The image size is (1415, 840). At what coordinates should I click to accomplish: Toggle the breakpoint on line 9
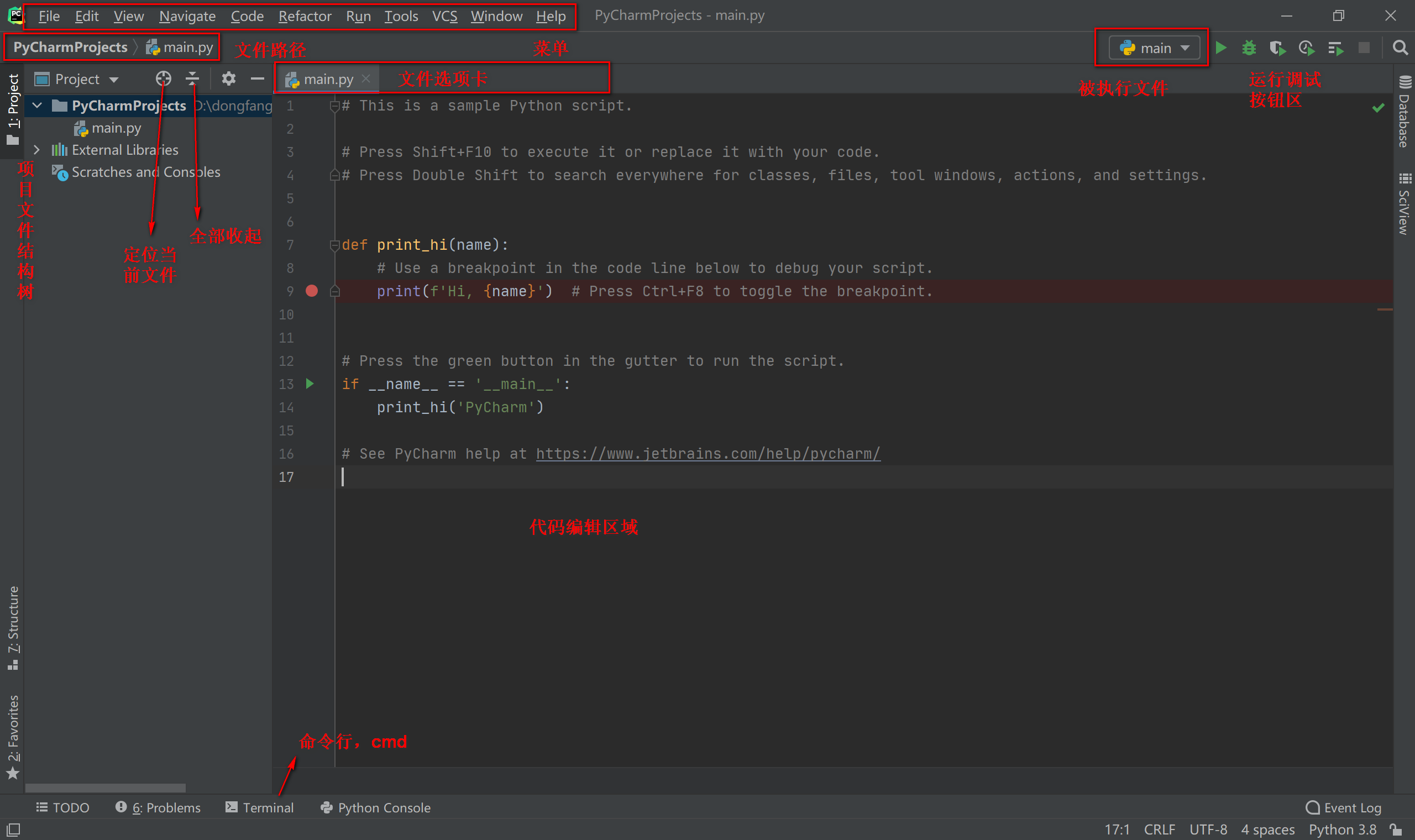pos(312,291)
